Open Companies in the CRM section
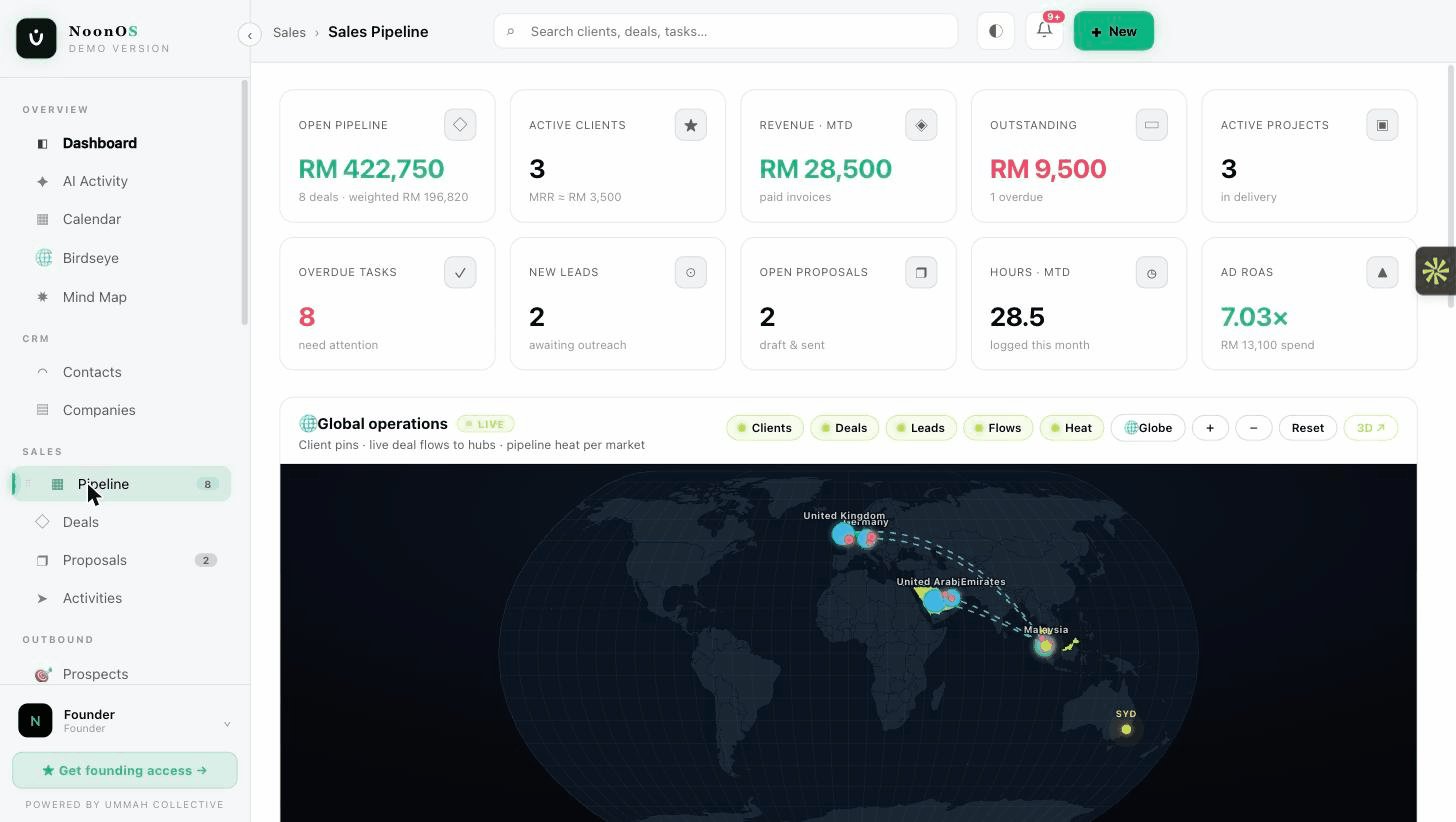The image size is (1456, 822). tap(124, 410)
